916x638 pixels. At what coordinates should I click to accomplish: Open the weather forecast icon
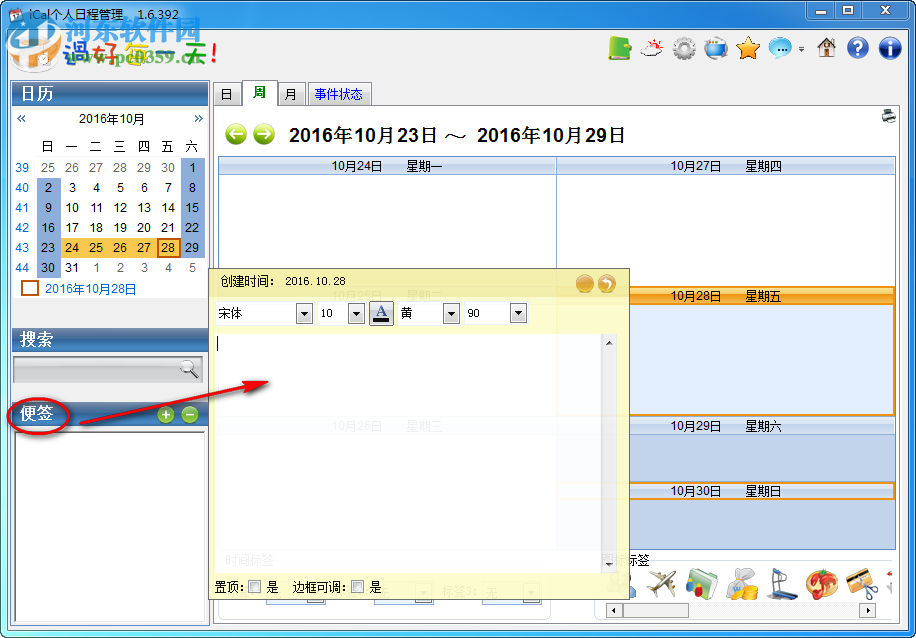[651, 48]
